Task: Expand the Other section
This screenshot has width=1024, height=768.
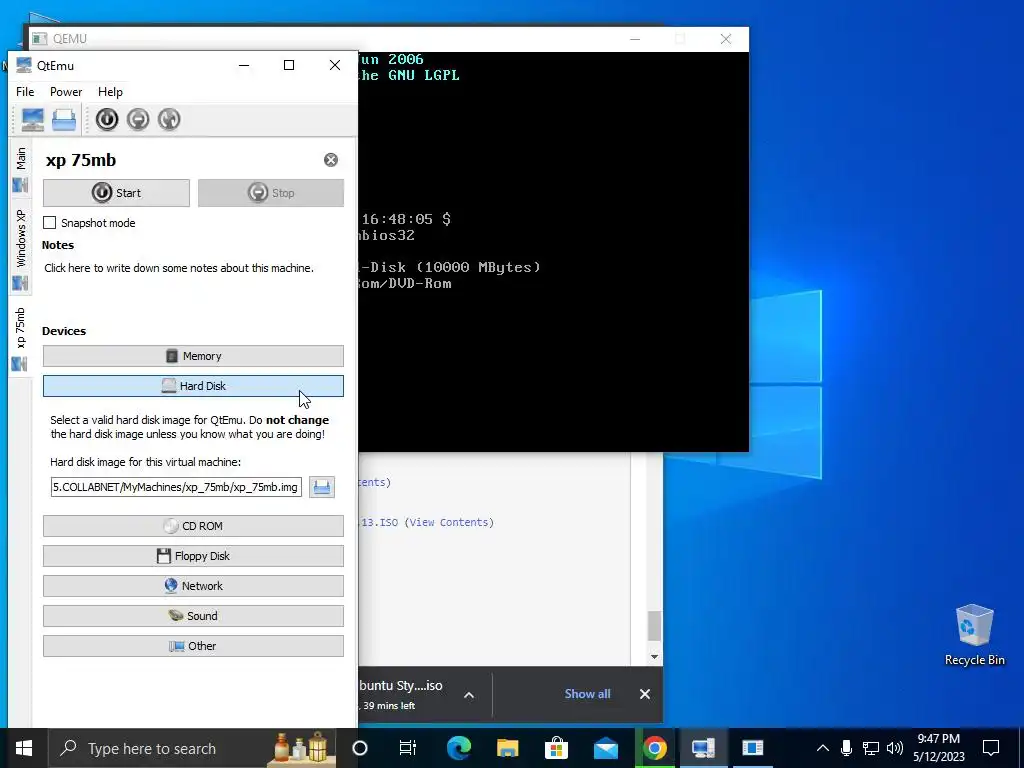Action: (193, 646)
